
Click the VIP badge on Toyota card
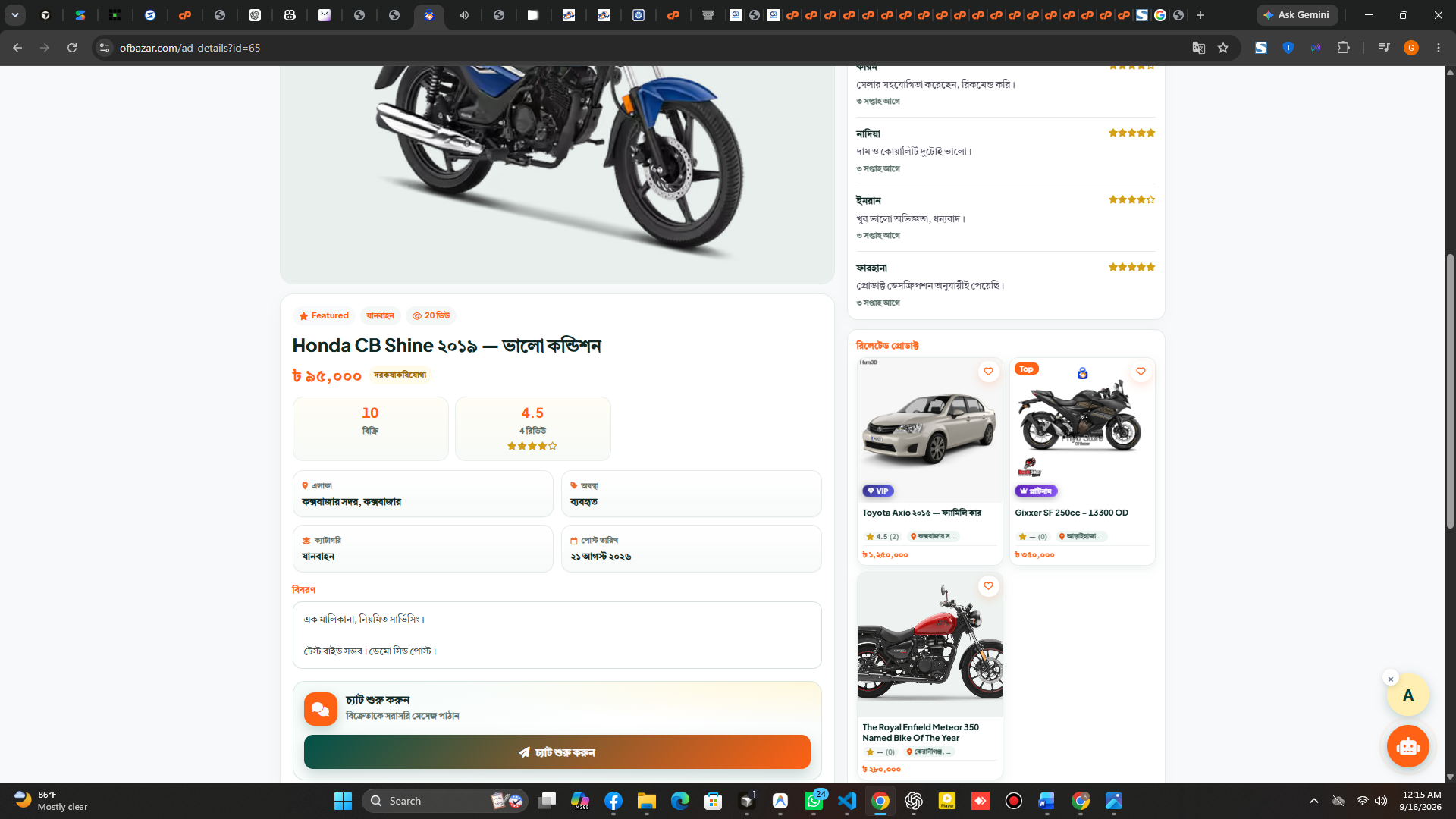[x=878, y=491]
